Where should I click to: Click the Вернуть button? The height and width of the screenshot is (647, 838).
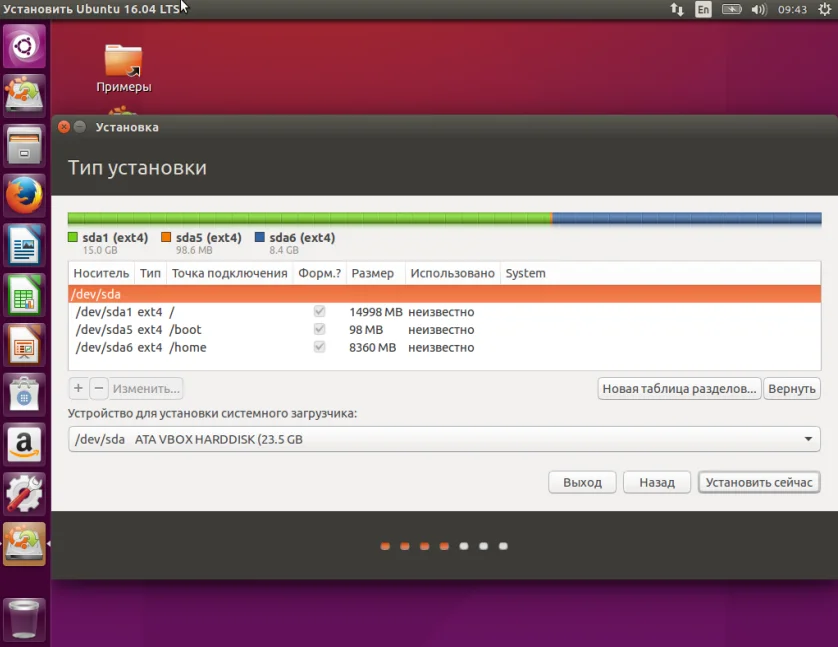pos(792,388)
